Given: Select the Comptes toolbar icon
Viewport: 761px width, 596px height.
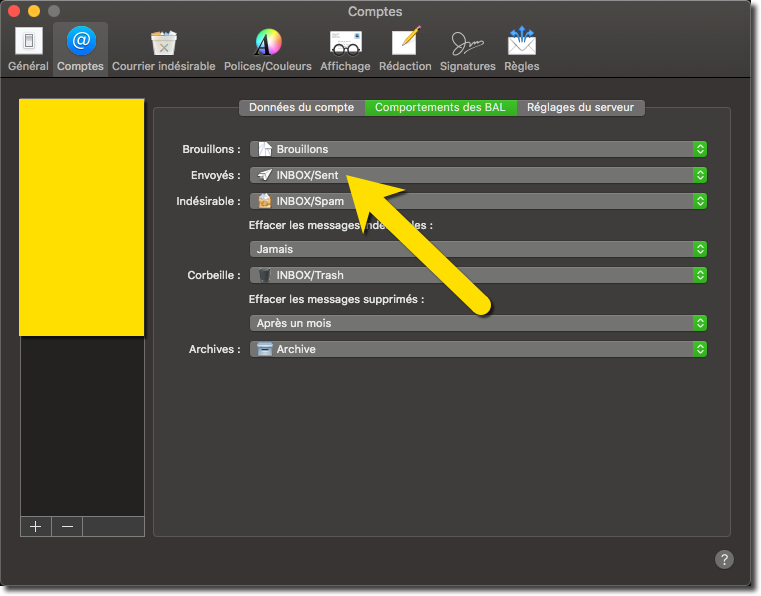Looking at the screenshot, I should click(80, 49).
